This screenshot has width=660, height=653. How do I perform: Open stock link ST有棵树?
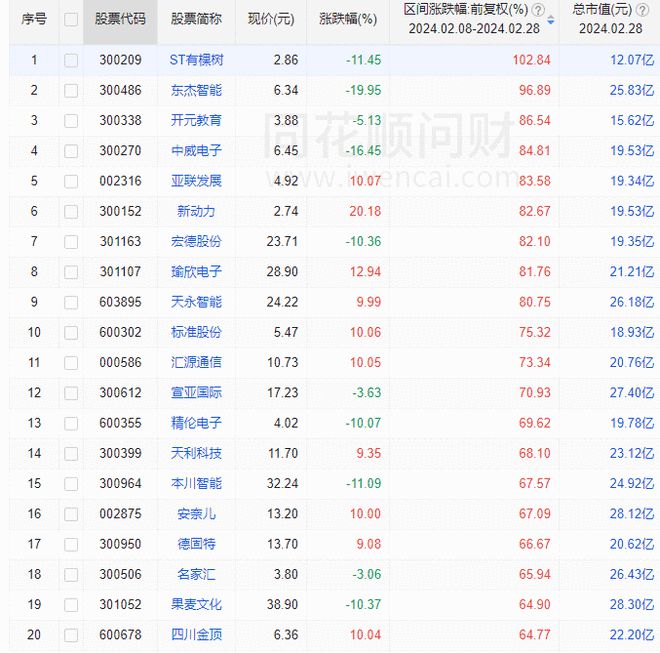[x=196, y=60]
